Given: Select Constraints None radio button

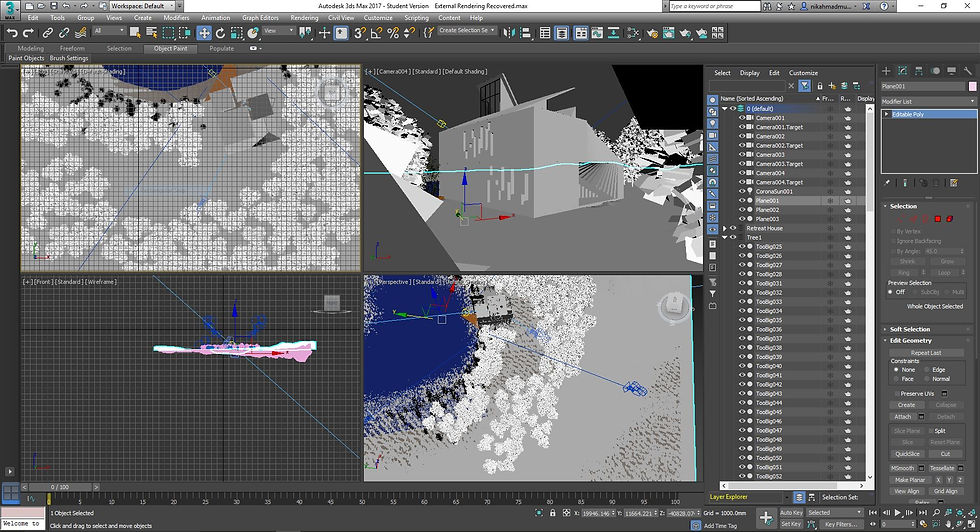Looking at the screenshot, I should click(x=896, y=369).
